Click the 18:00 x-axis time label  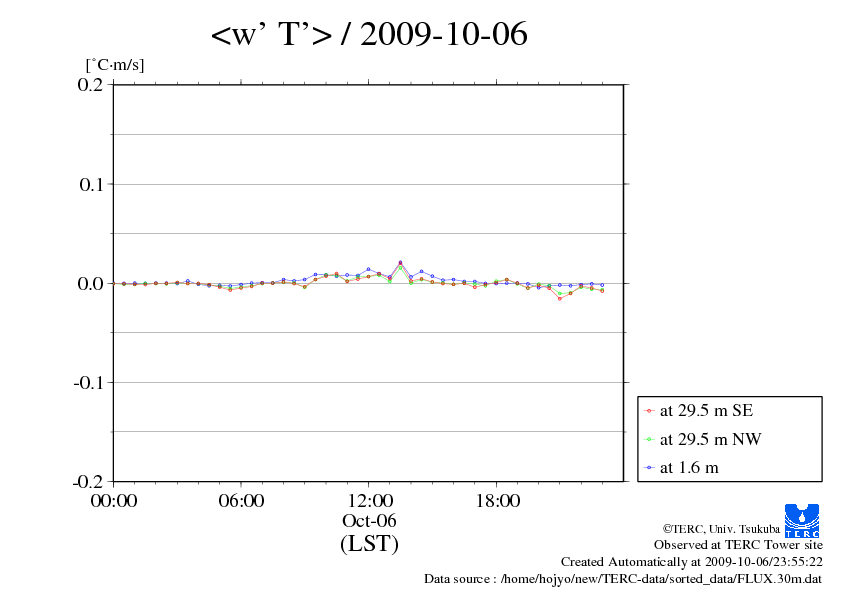(x=497, y=501)
